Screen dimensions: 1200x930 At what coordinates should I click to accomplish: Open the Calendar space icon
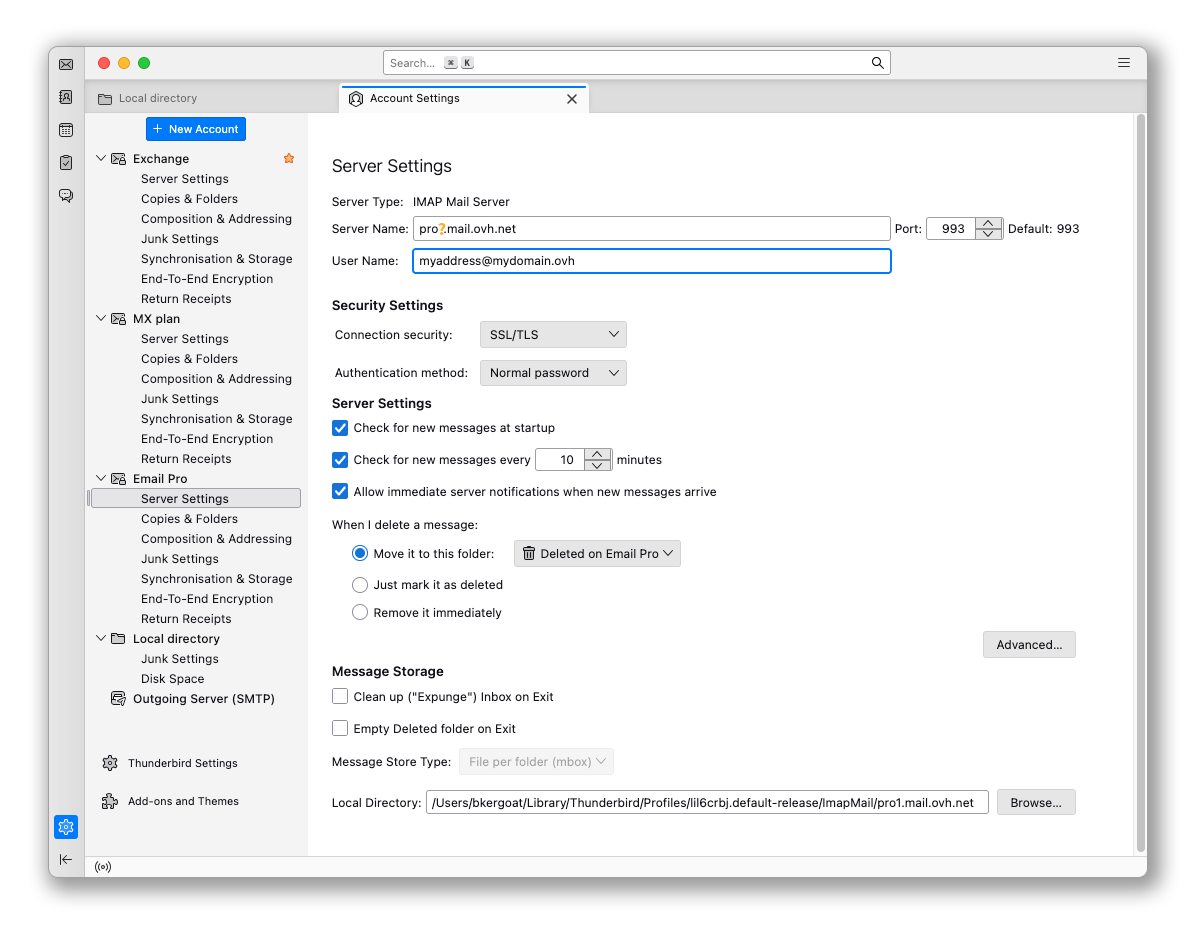click(66, 130)
